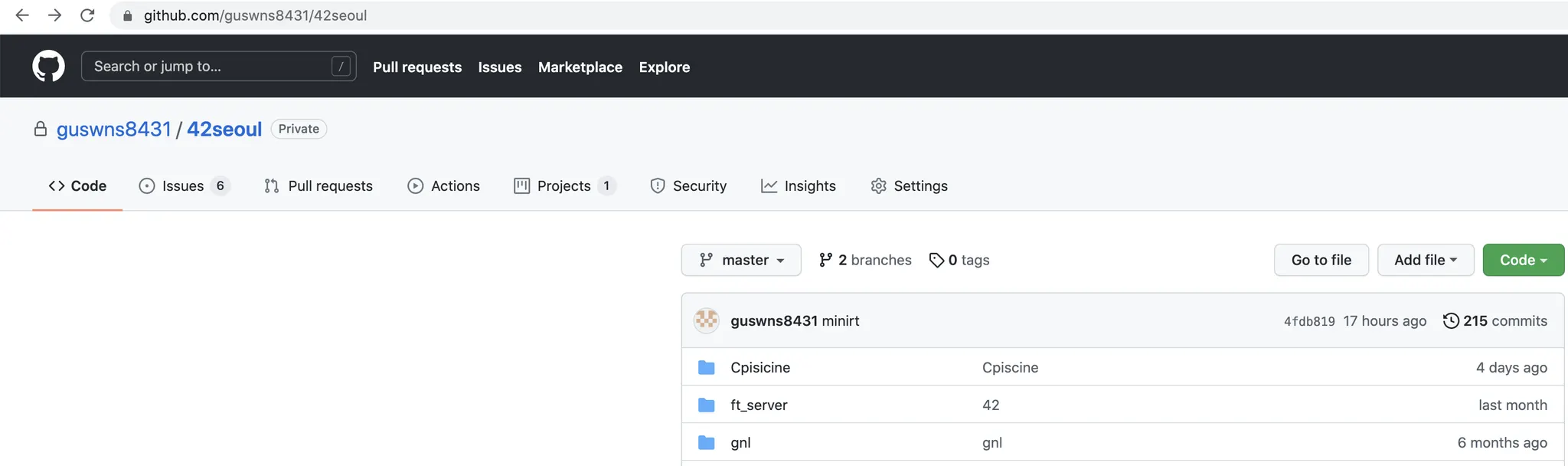Click the branch icon beside 2 branches

click(x=825, y=261)
